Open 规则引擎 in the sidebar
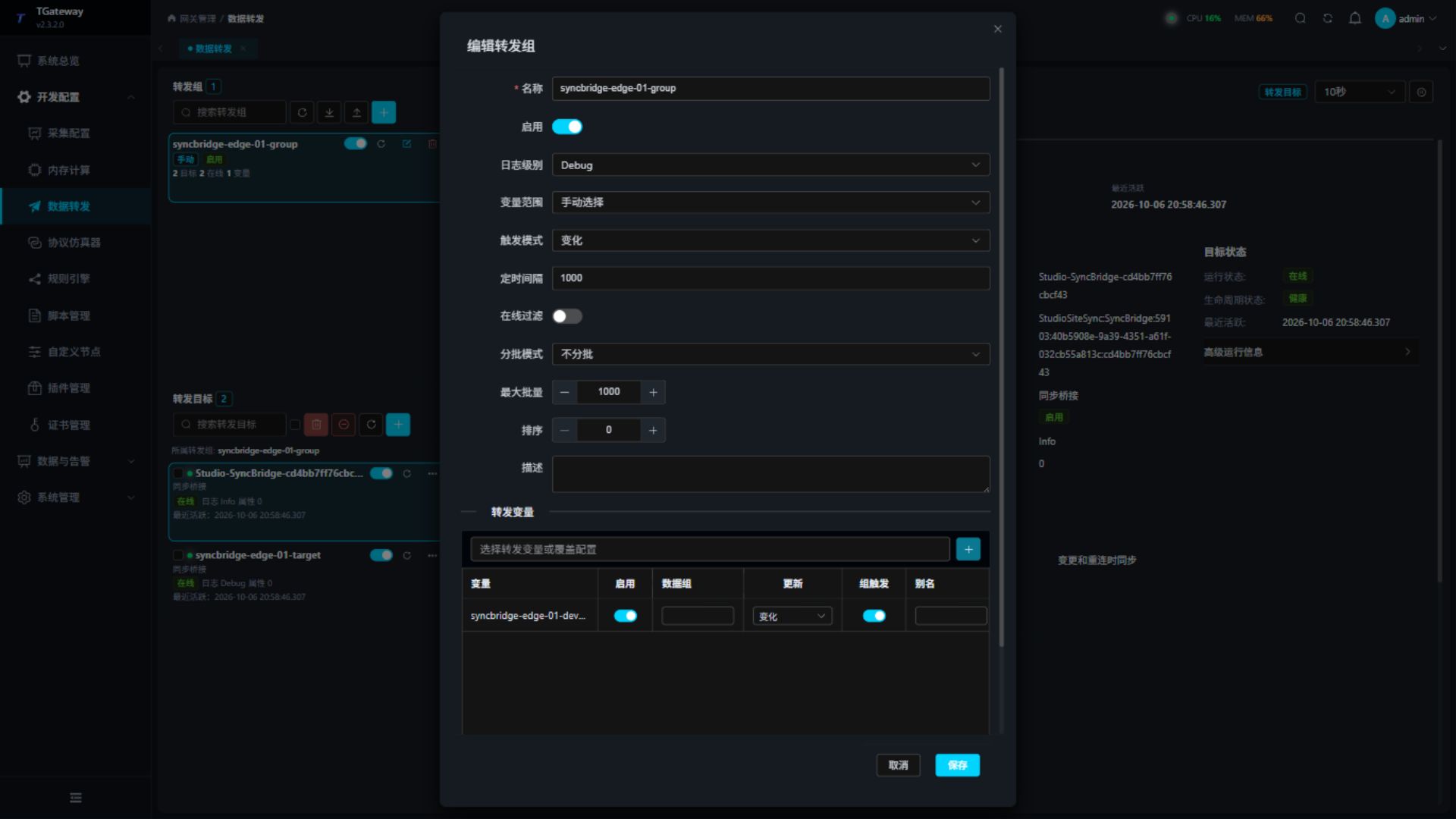 point(68,278)
